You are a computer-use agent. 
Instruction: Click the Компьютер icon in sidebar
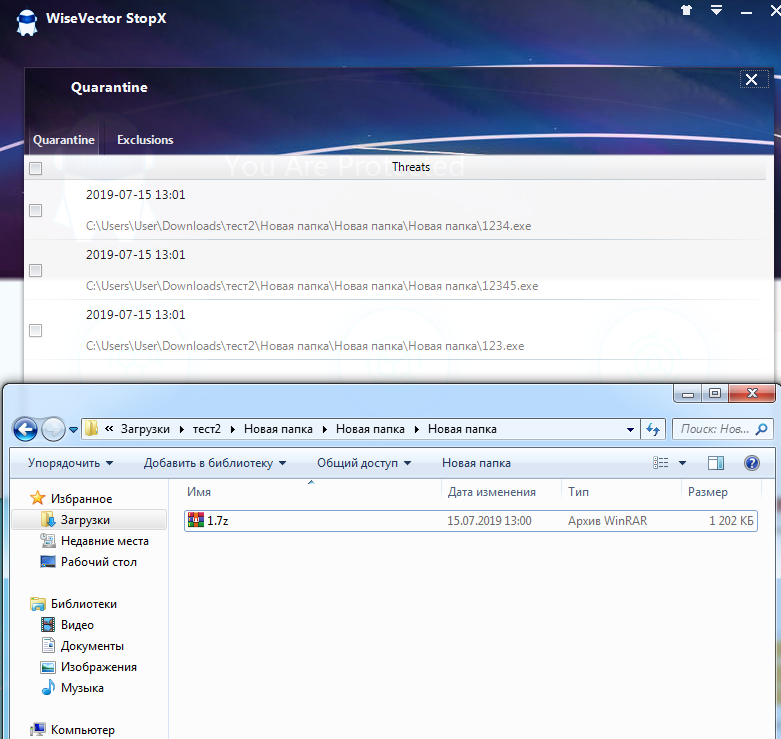click(x=37, y=730)
